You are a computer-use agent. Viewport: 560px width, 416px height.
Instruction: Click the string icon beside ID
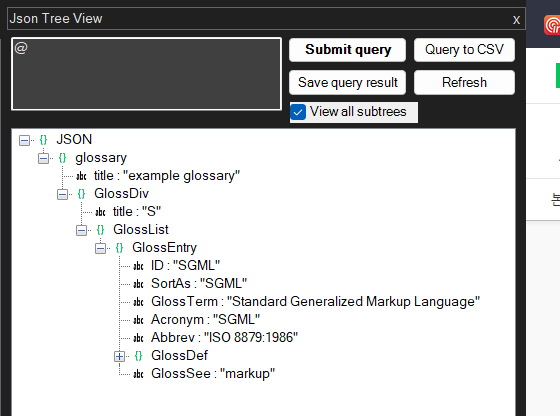point(138,266)
